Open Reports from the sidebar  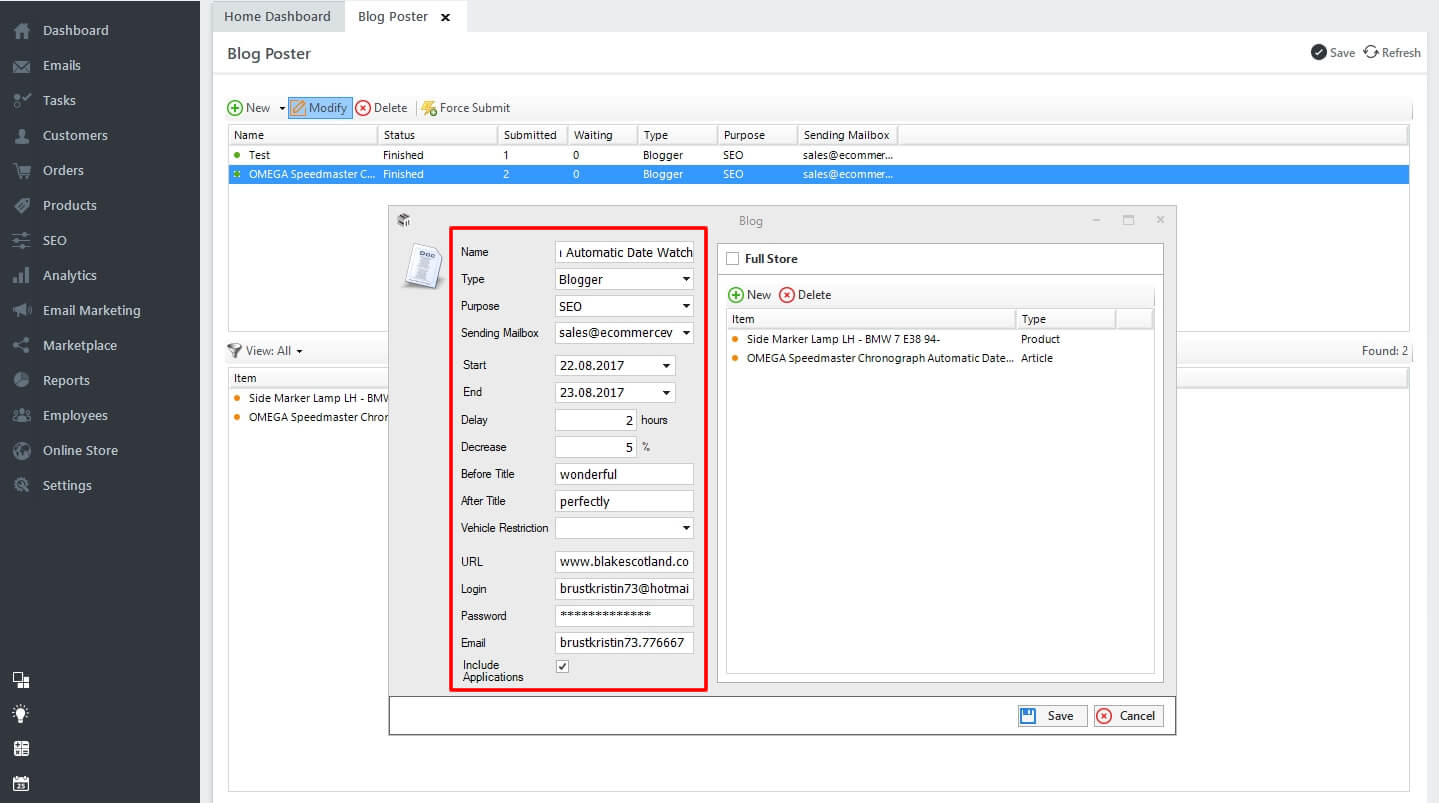tap(66, 380)
